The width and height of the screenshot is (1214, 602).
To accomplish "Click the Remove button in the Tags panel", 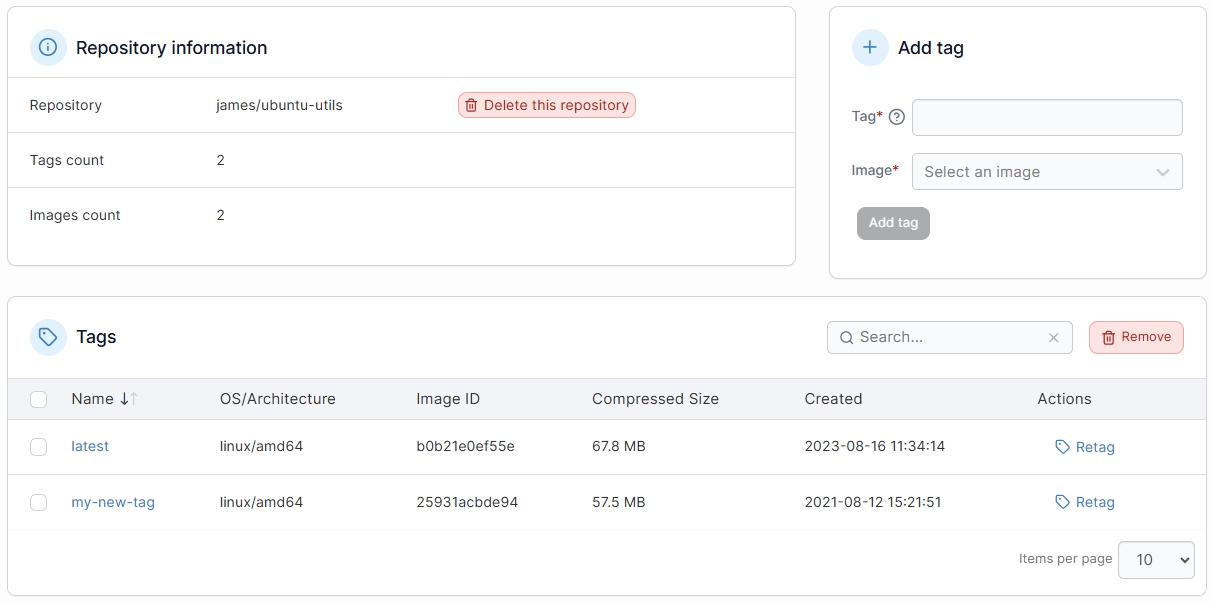I will [1135, 337].
